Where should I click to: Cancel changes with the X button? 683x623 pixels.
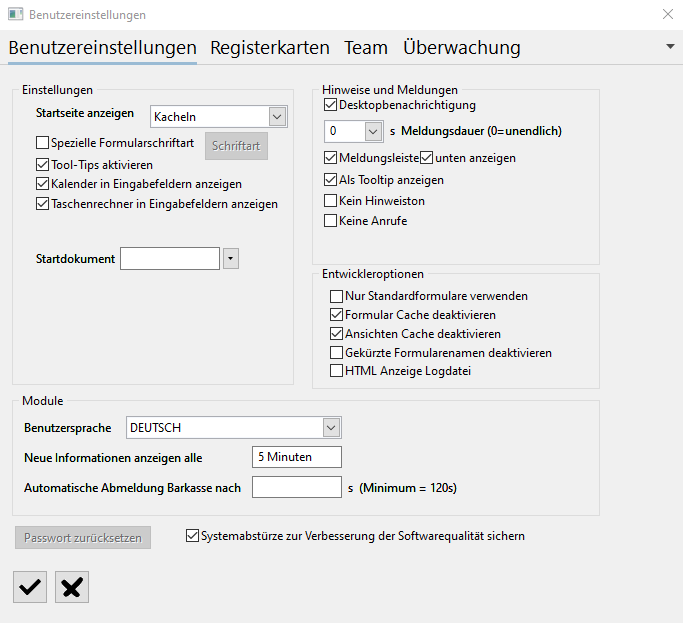click(72, 587)
